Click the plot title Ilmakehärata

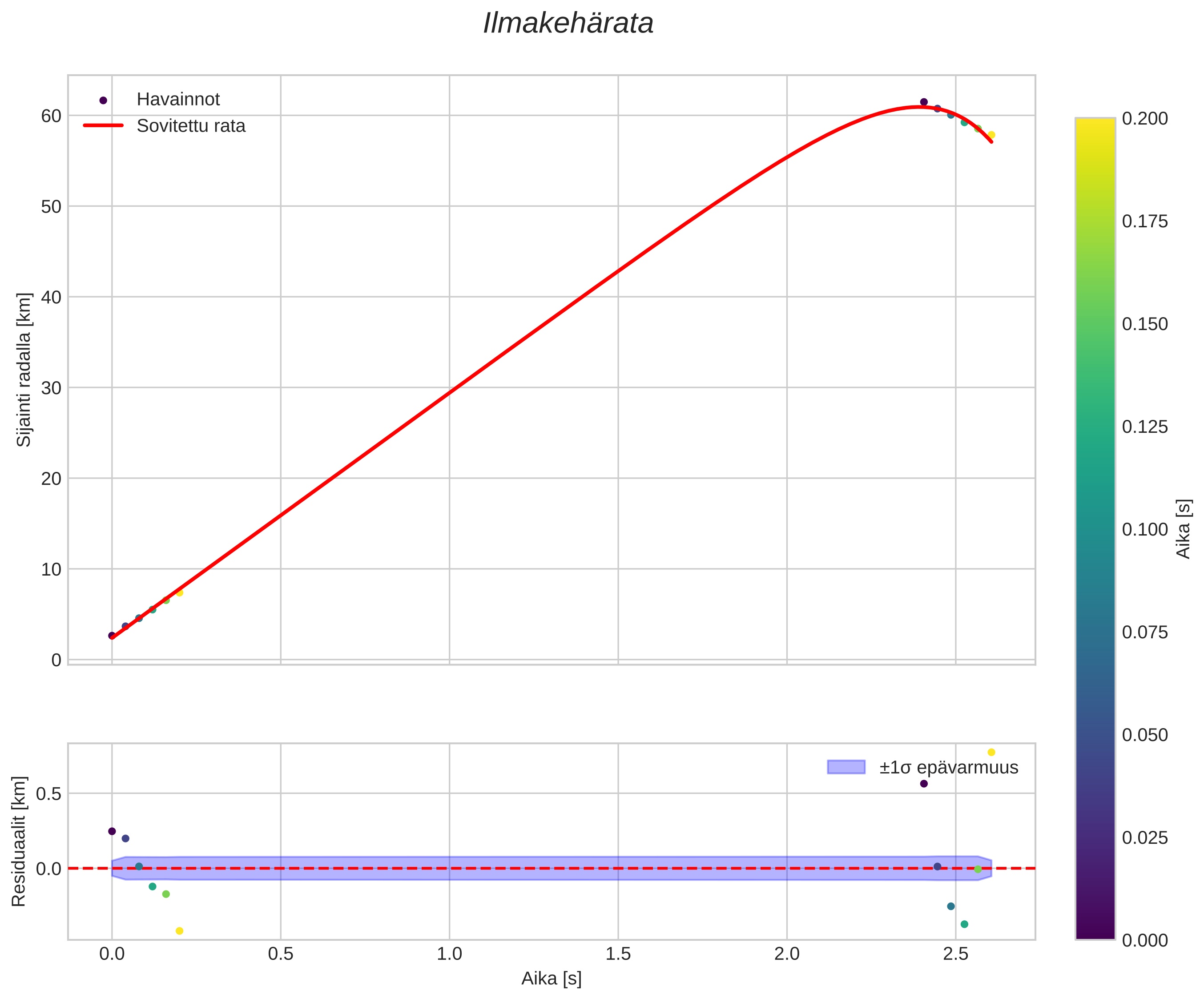coord(568,24)
